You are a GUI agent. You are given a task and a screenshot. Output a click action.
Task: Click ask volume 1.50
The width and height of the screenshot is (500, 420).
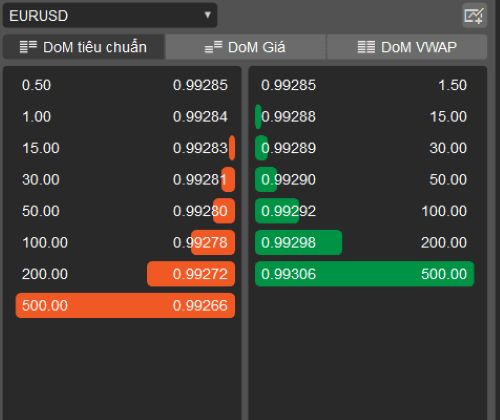(x=452, y=85)
